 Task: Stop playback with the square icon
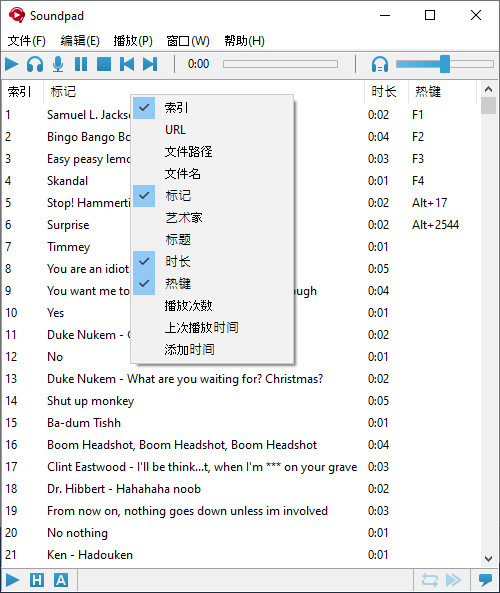(104, 64)
